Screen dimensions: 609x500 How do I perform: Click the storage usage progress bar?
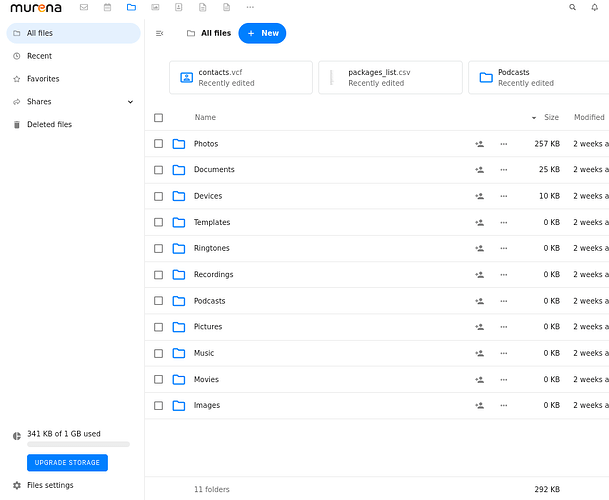coord(78,444)
